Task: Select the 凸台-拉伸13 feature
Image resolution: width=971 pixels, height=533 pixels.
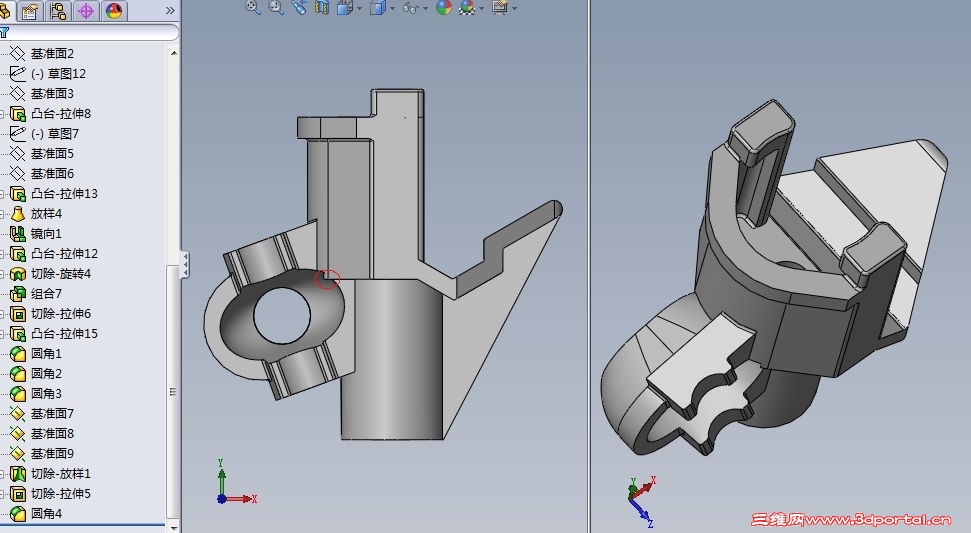Action: [64, 194]
